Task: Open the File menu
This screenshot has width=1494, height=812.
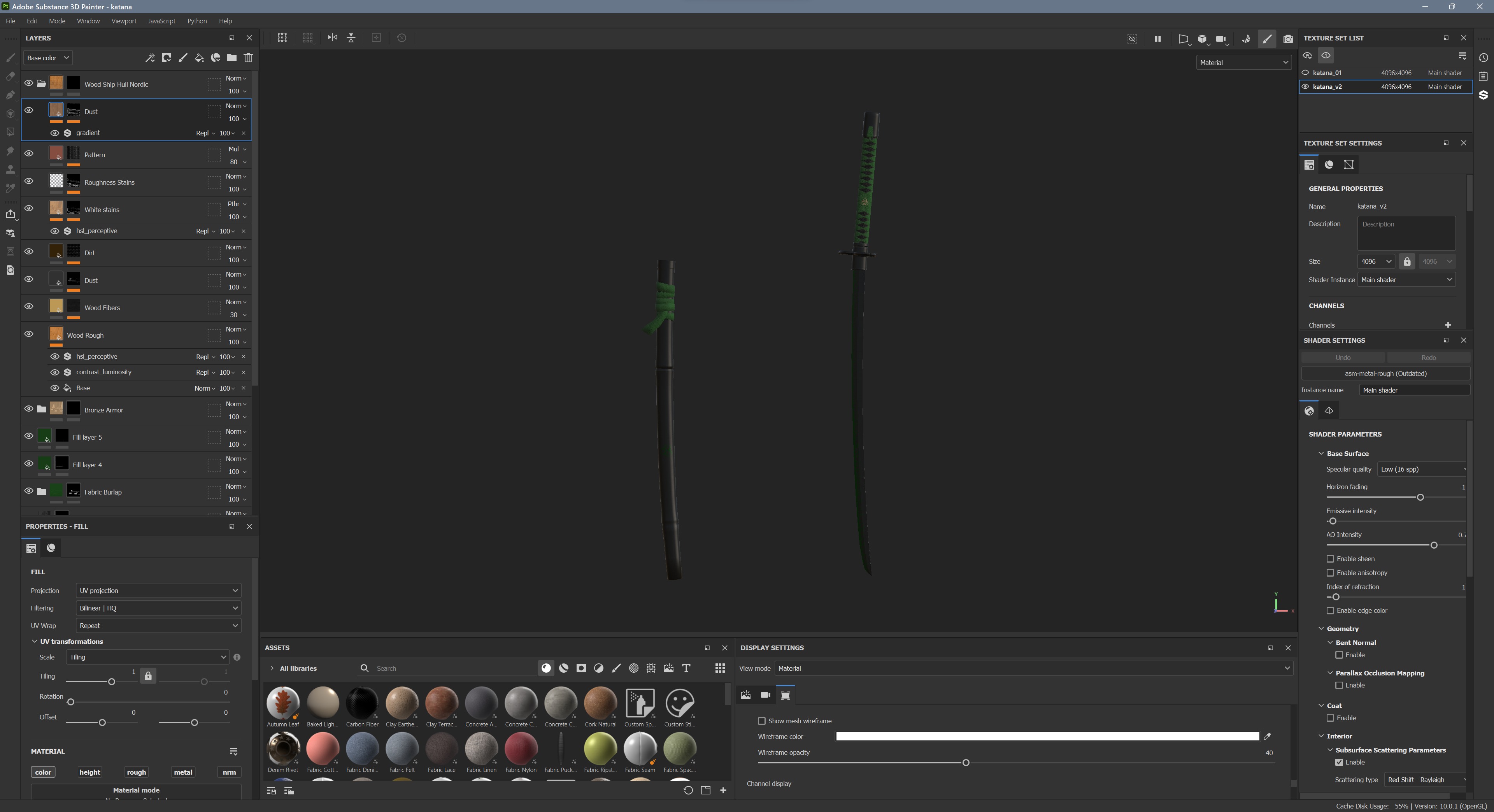Action: point(11,21)
